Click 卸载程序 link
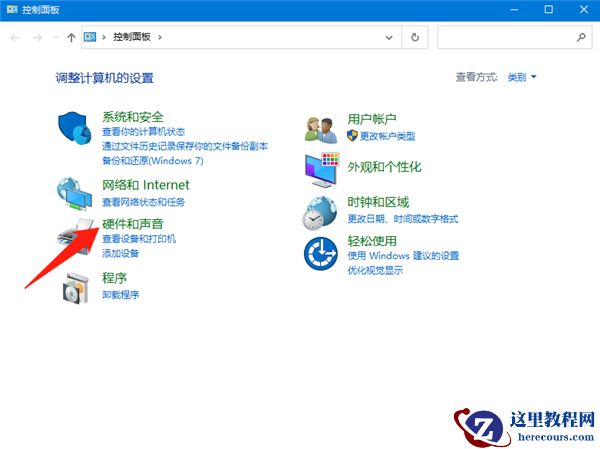This screenshot has height=449, width=600. (x=120, y=294)
